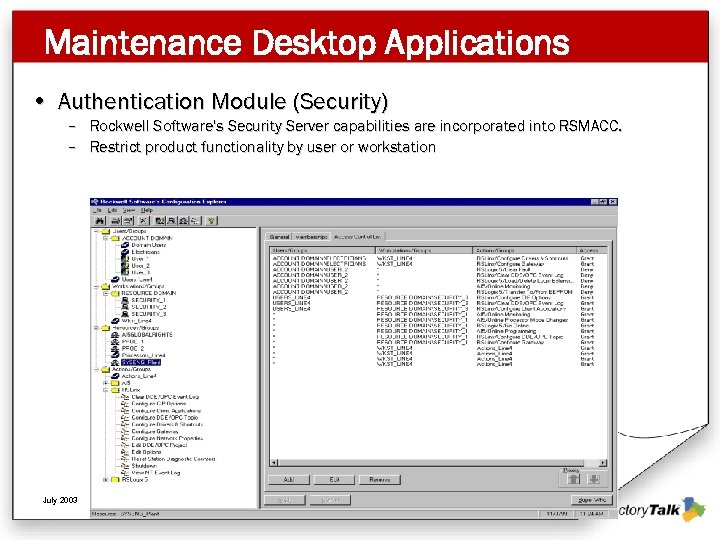720x540 pixels.
Task: Click the Add button below the list
Action: click(x=289, y=480)
